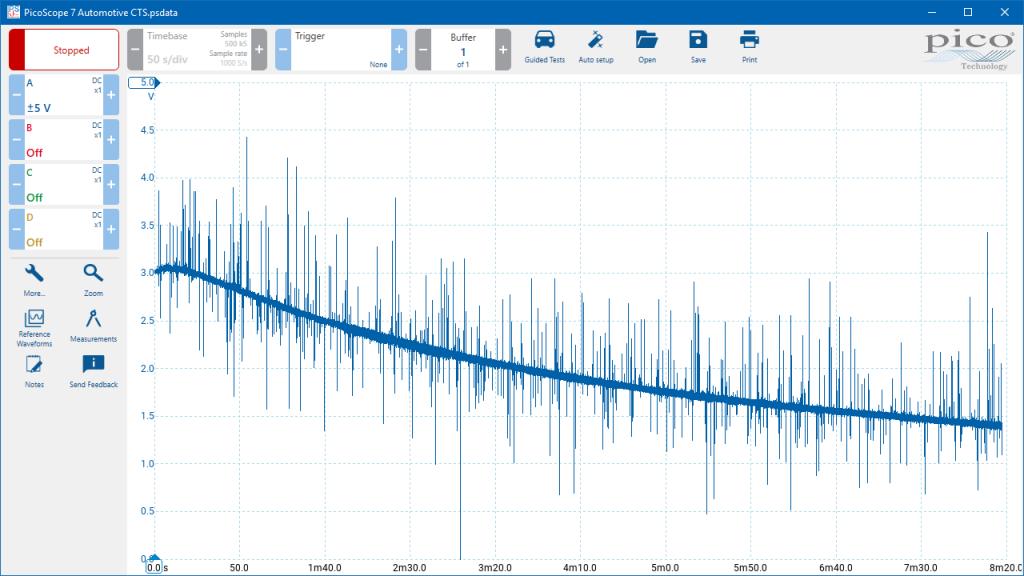
Task: Run Auto setup wand tool
Action: [596, 48]
